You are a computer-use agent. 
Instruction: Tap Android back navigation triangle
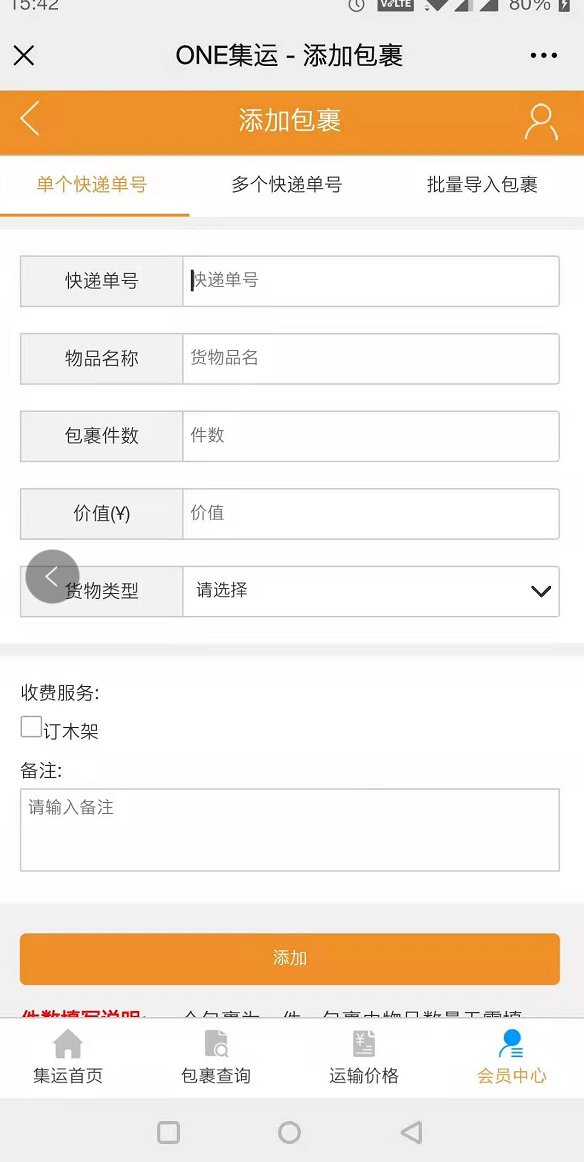coord(411,1132)
